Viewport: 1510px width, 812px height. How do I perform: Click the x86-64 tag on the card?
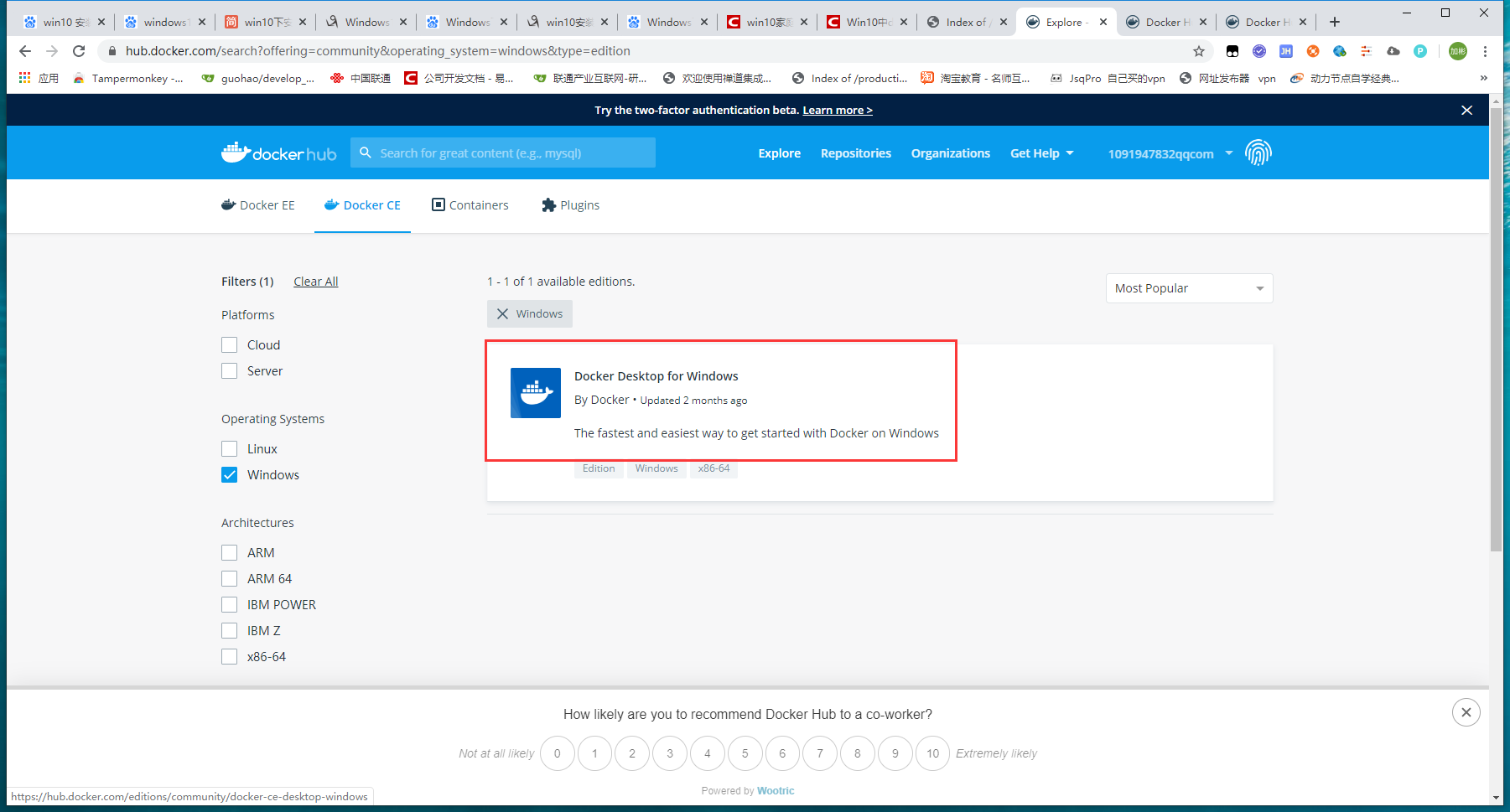click(x=713, y=468)
